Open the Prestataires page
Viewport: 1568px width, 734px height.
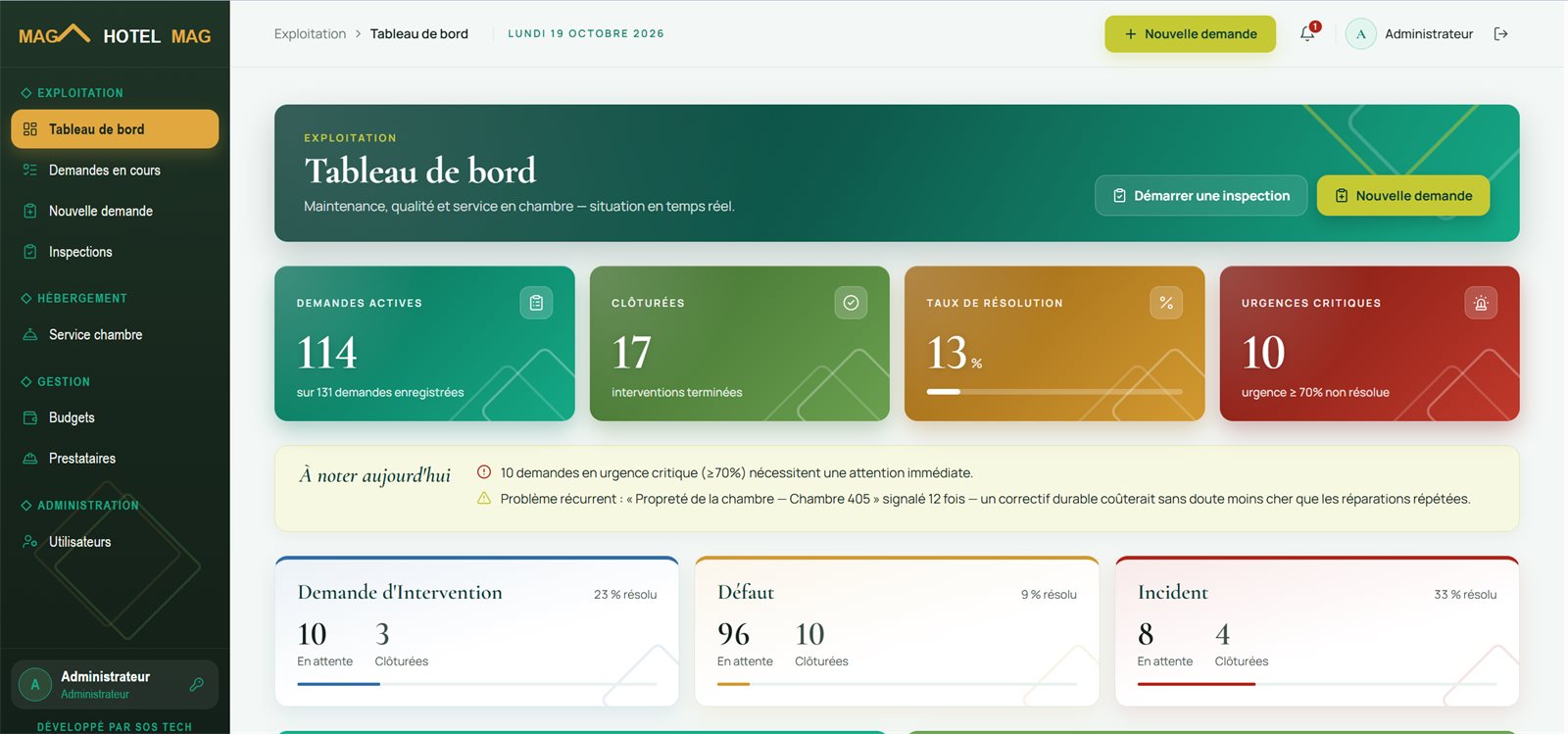point(115,459)
